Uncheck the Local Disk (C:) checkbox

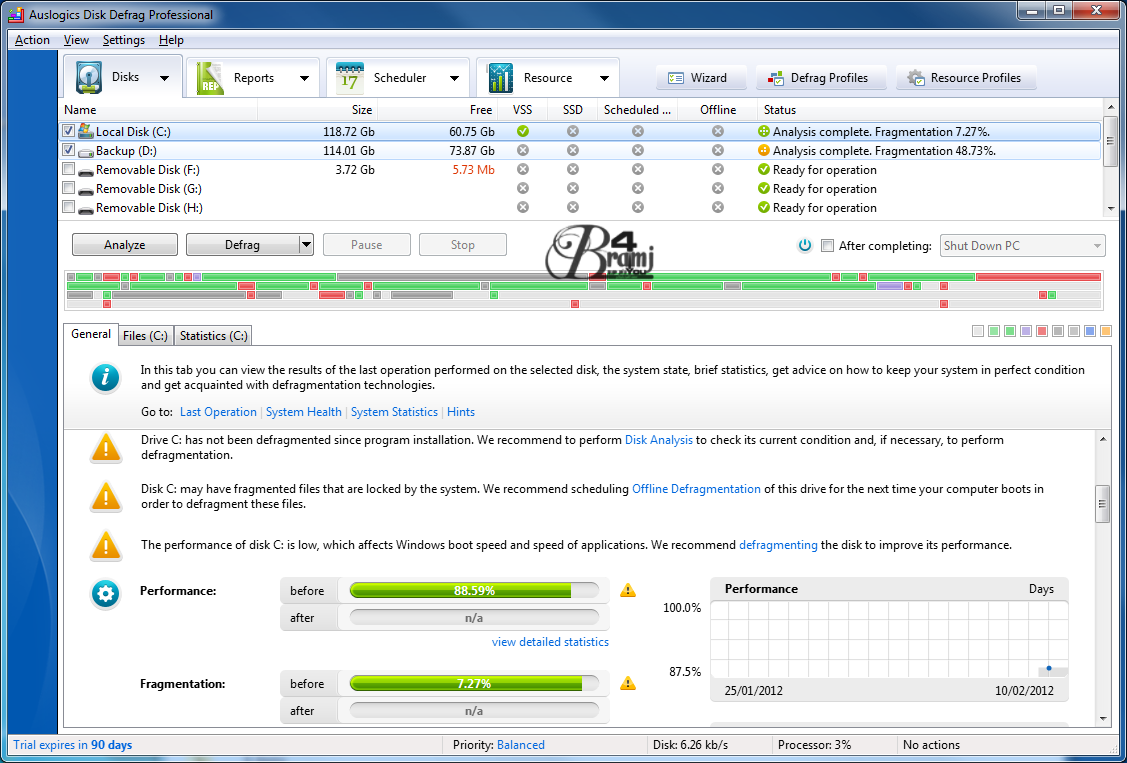click(x=67, y=130)
